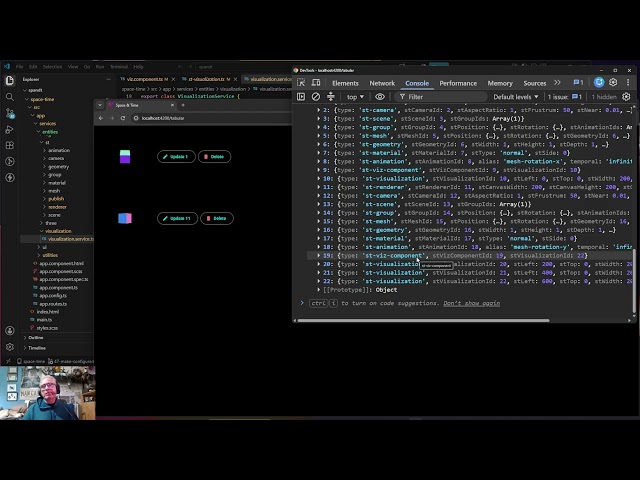Show more DevTools tabs chevron
The width and height of the screenshot is (640, 480).
[558, 82]
